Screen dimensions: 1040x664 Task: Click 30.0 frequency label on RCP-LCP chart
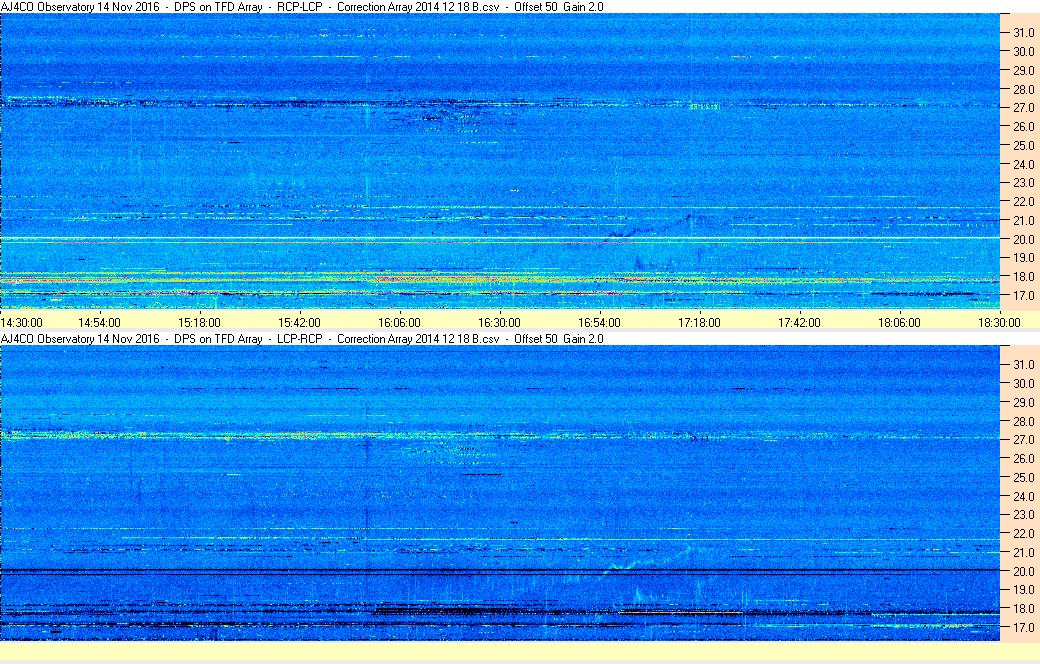coord(1023,51)
